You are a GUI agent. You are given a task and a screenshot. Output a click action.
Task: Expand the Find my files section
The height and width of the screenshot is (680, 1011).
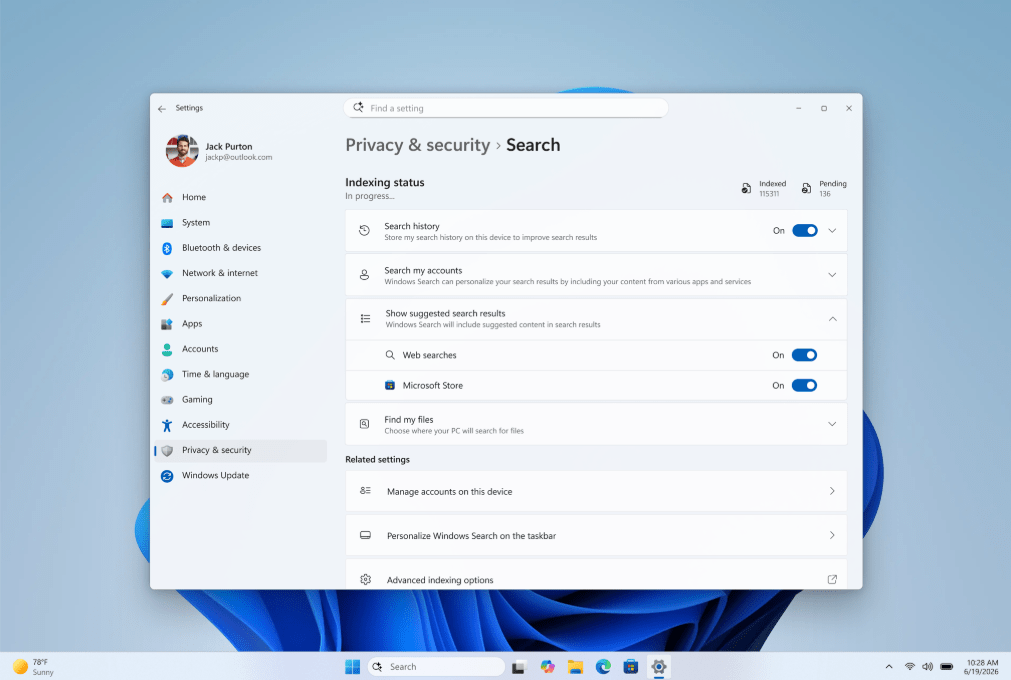pyautogui.click(x=832, y=424)
